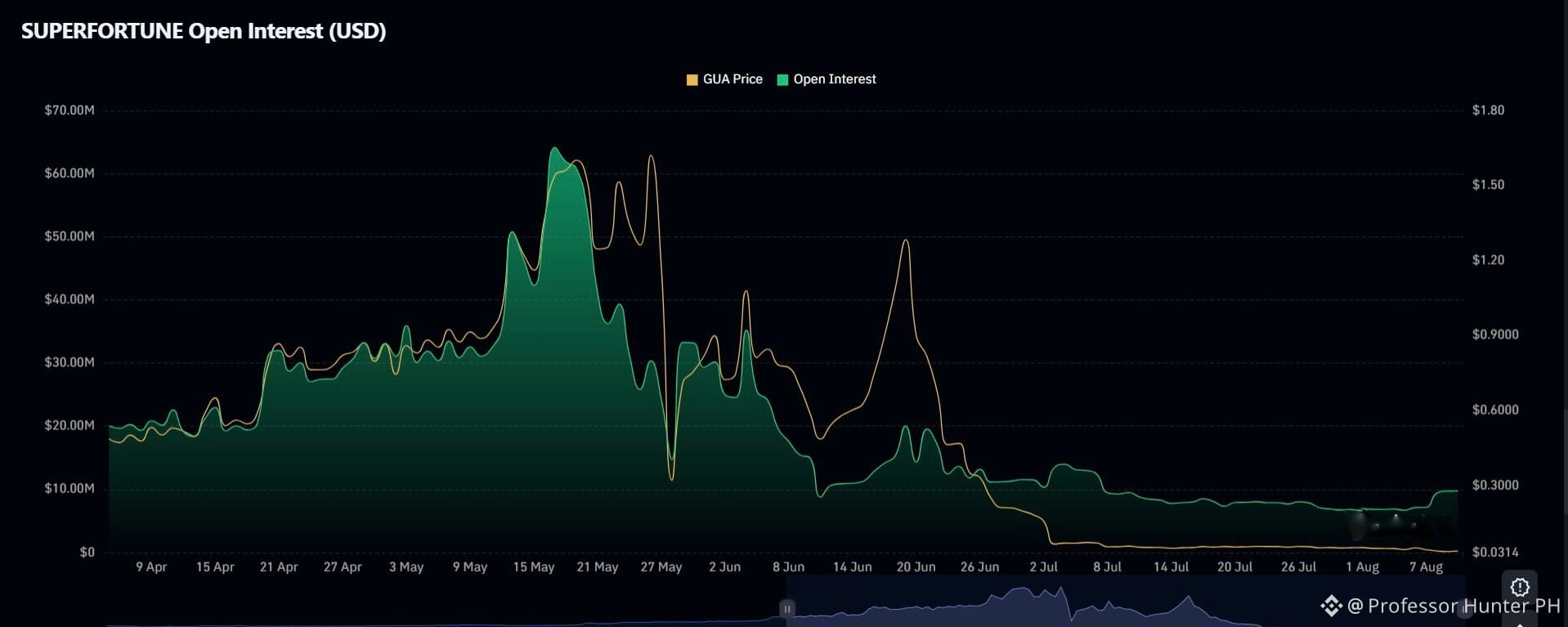Click the $10.00M left axis label

[69, 488]
